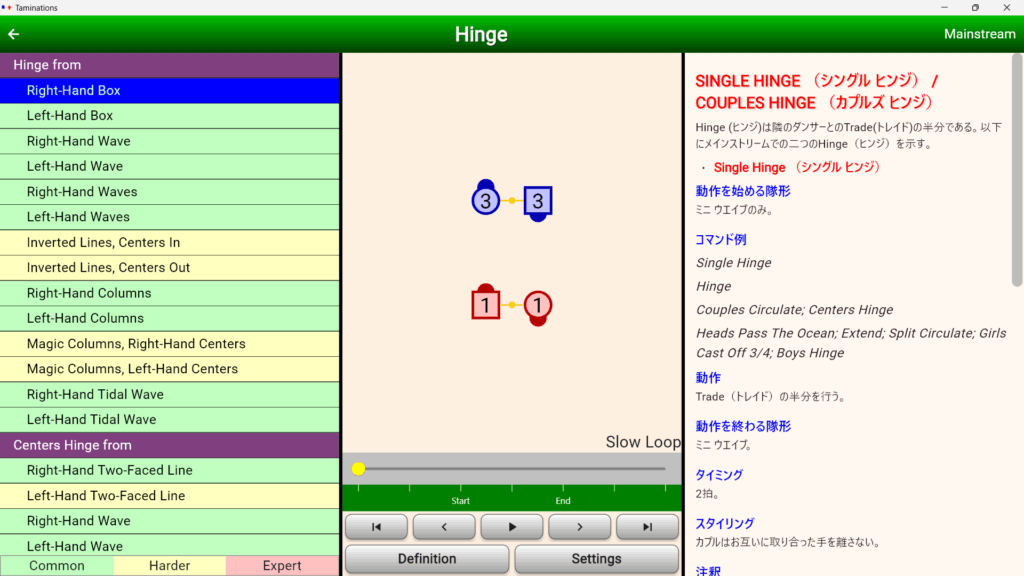1024x576 pixels.
Task: Click the yellow timeline slider knob
Action: click(358, 469)
